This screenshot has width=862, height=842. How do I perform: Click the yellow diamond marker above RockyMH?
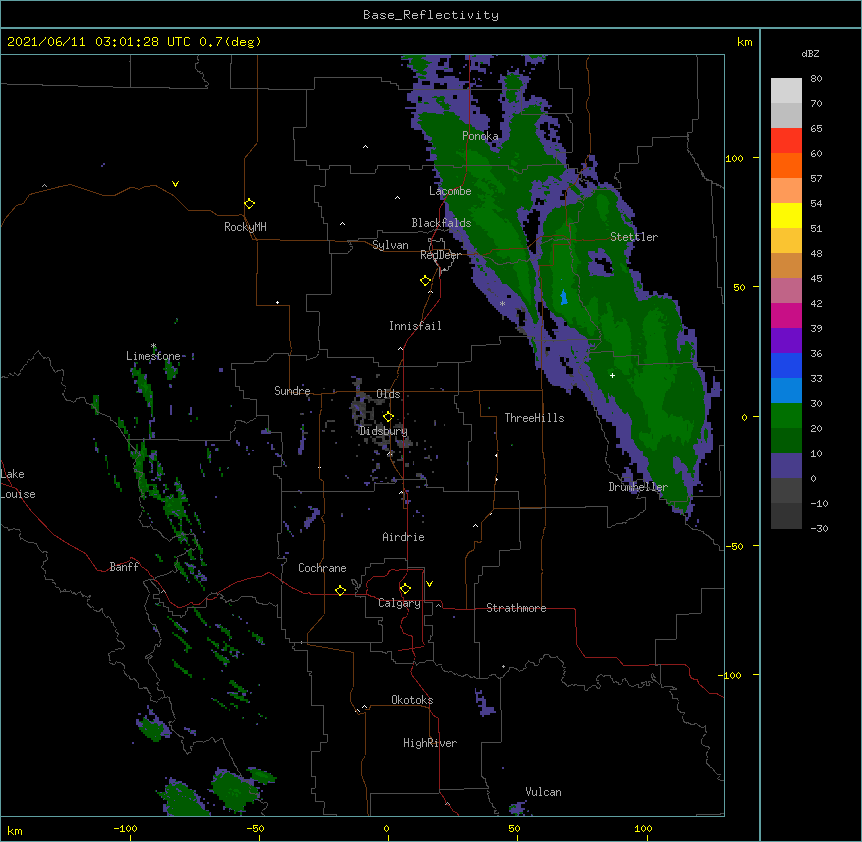click(x=249, y=204)
